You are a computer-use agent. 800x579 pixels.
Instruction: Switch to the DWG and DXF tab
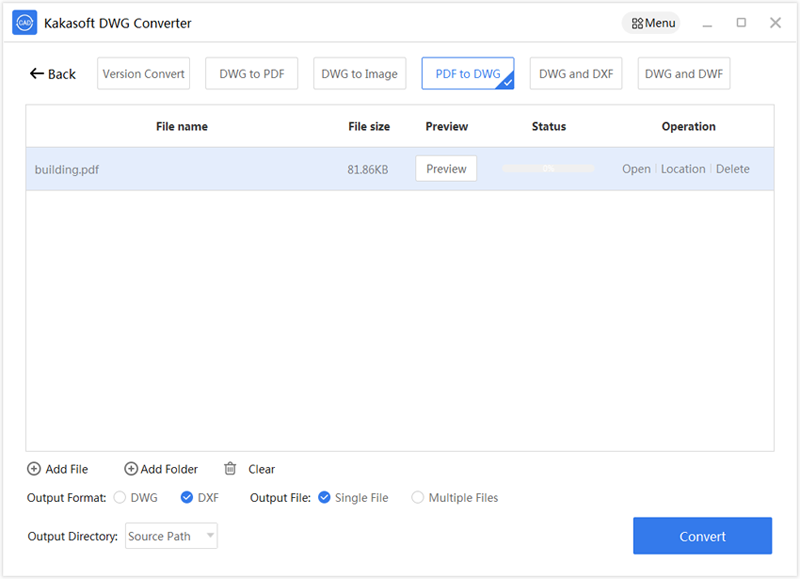click(576, 73)
